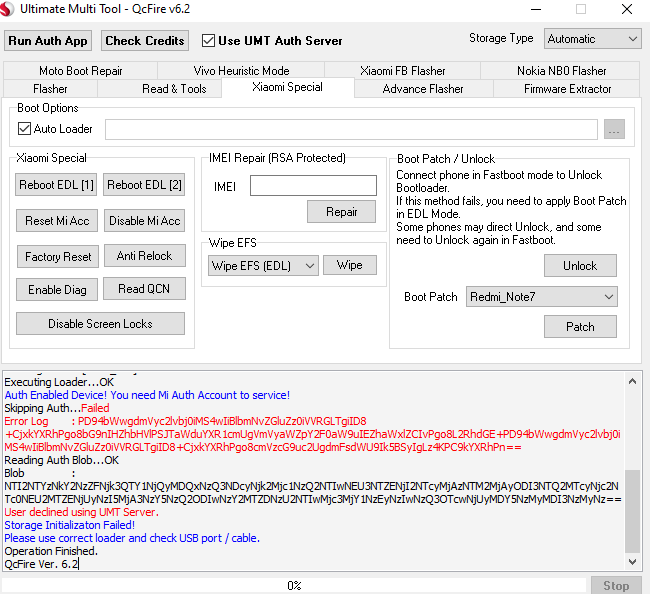Click the Disable Screen Locks button
Screen dimensions: 650x594
(100, 323)
